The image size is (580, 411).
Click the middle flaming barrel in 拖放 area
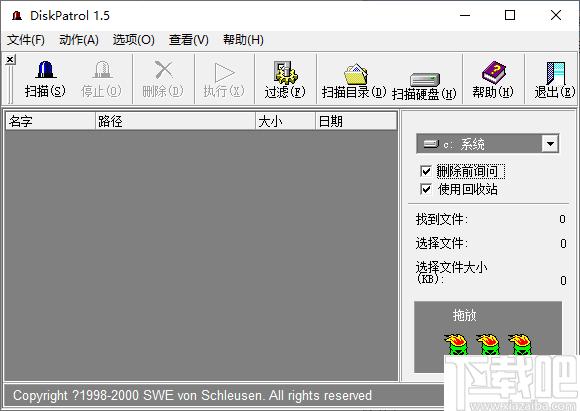click(488, 344)
